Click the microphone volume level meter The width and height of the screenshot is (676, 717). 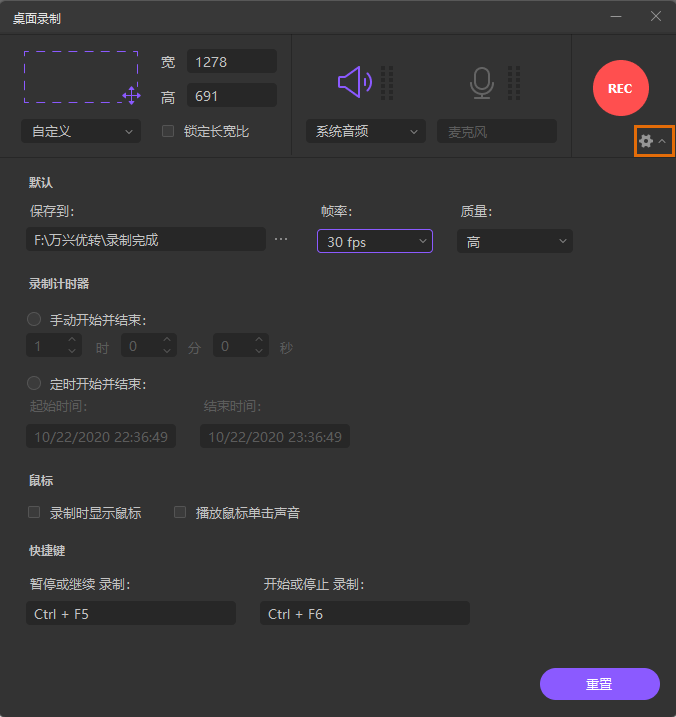515,83
